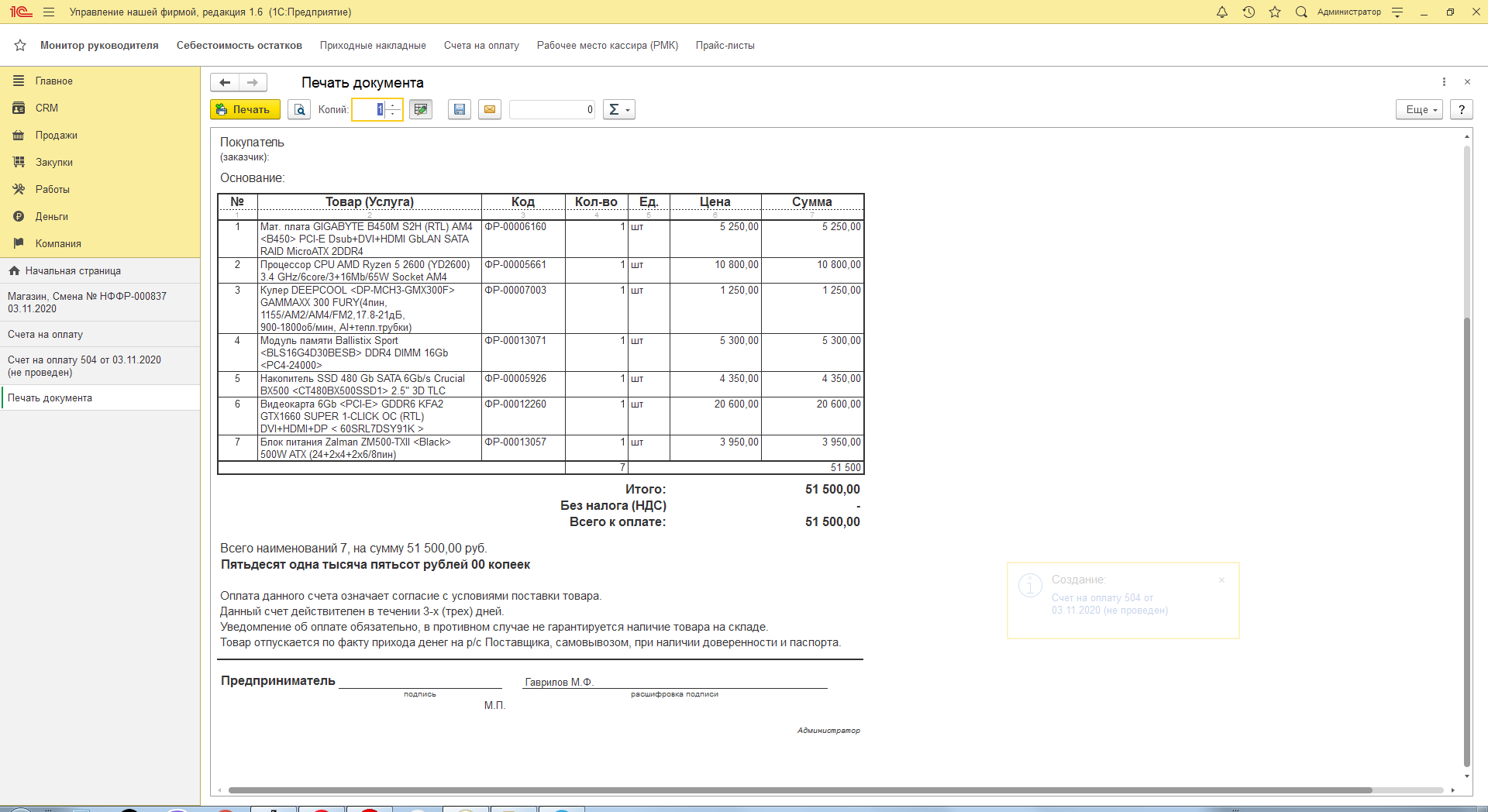Expand the service settings menu beside Администратор

pyautogui.click(x=1397, y=12)
